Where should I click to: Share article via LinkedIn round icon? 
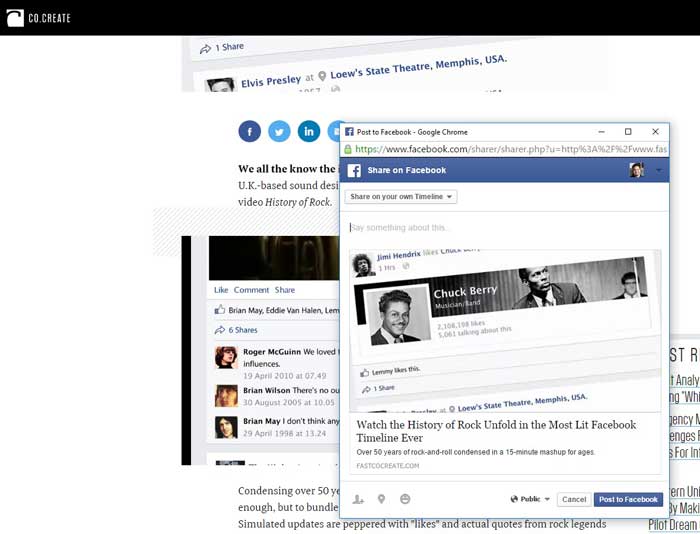(x=309, y=131)
